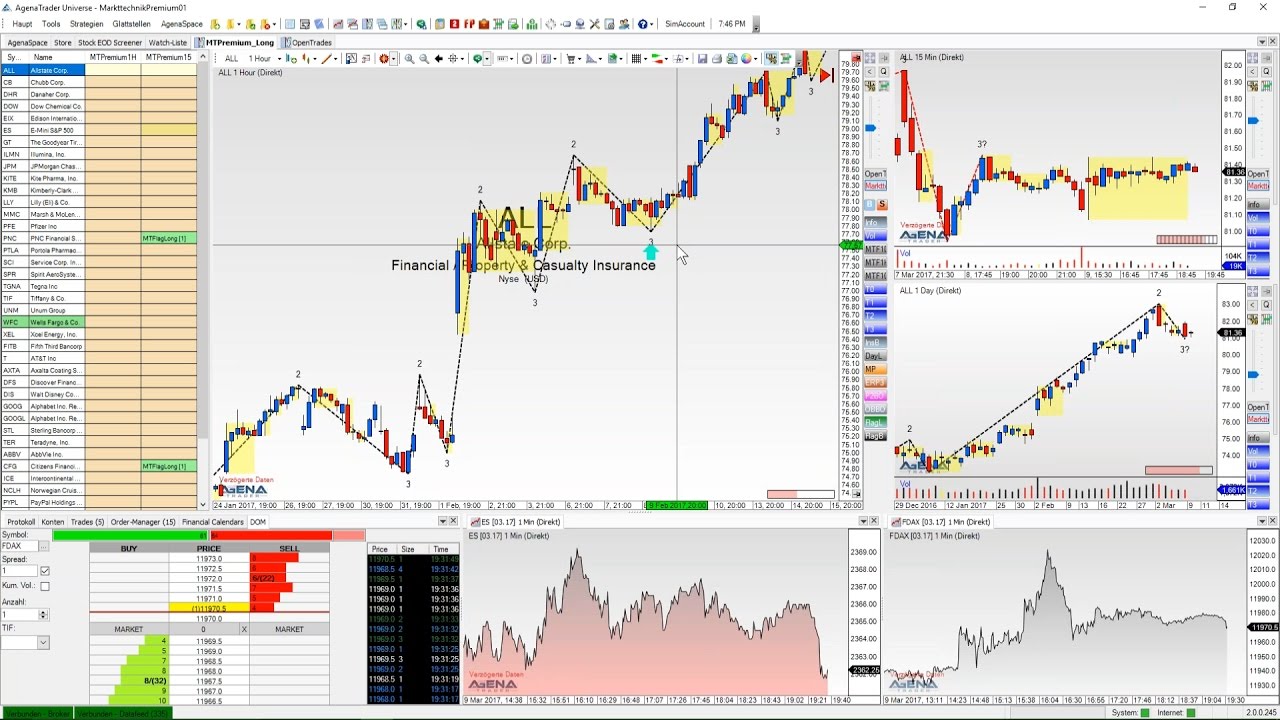The image size is (1280, 720).
Task: Open the help icon dropdown arrow
Action: coord(653,24)
